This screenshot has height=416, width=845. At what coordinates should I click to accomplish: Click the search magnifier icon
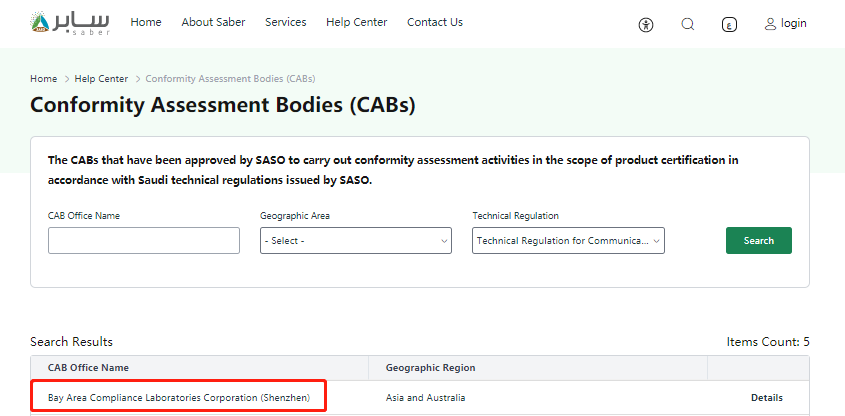[688, 24]
